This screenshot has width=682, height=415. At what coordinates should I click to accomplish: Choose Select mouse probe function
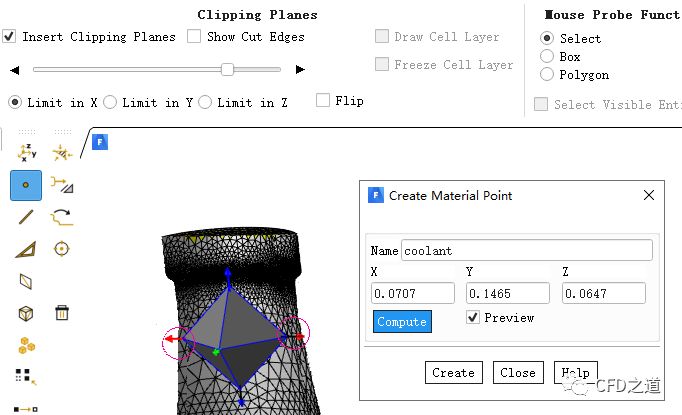click(547, 38)
